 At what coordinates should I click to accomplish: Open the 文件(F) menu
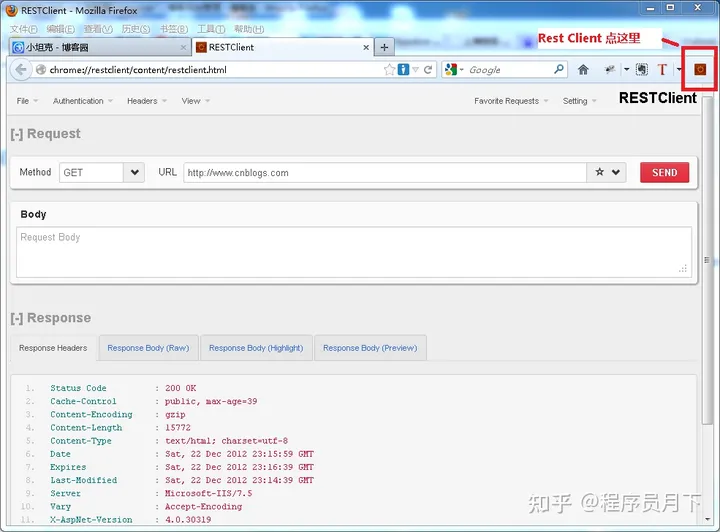(x=24, y=29)
